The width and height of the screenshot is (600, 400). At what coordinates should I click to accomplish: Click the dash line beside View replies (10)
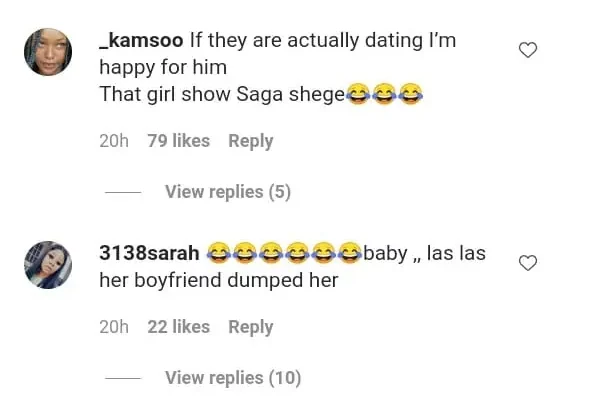(x=125, y=378)
